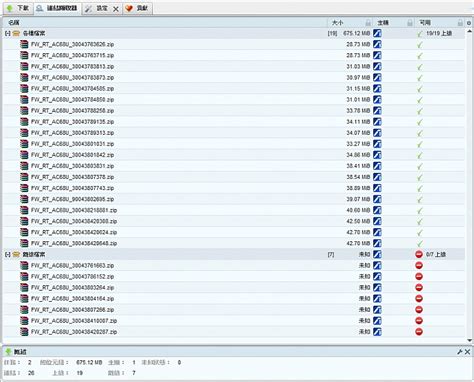
Task: Open the column settings gear in table header
Action: [469, 23]
